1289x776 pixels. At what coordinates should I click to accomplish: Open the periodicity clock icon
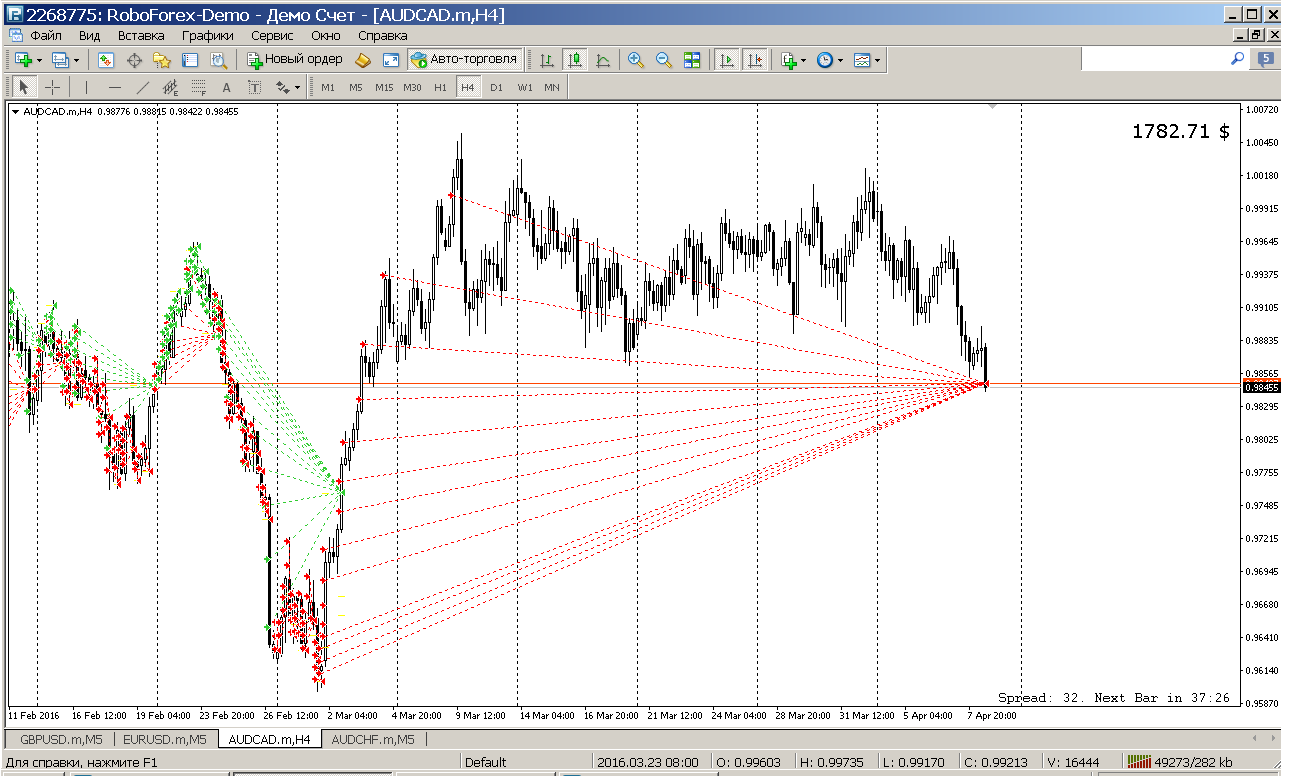[825, 60]
